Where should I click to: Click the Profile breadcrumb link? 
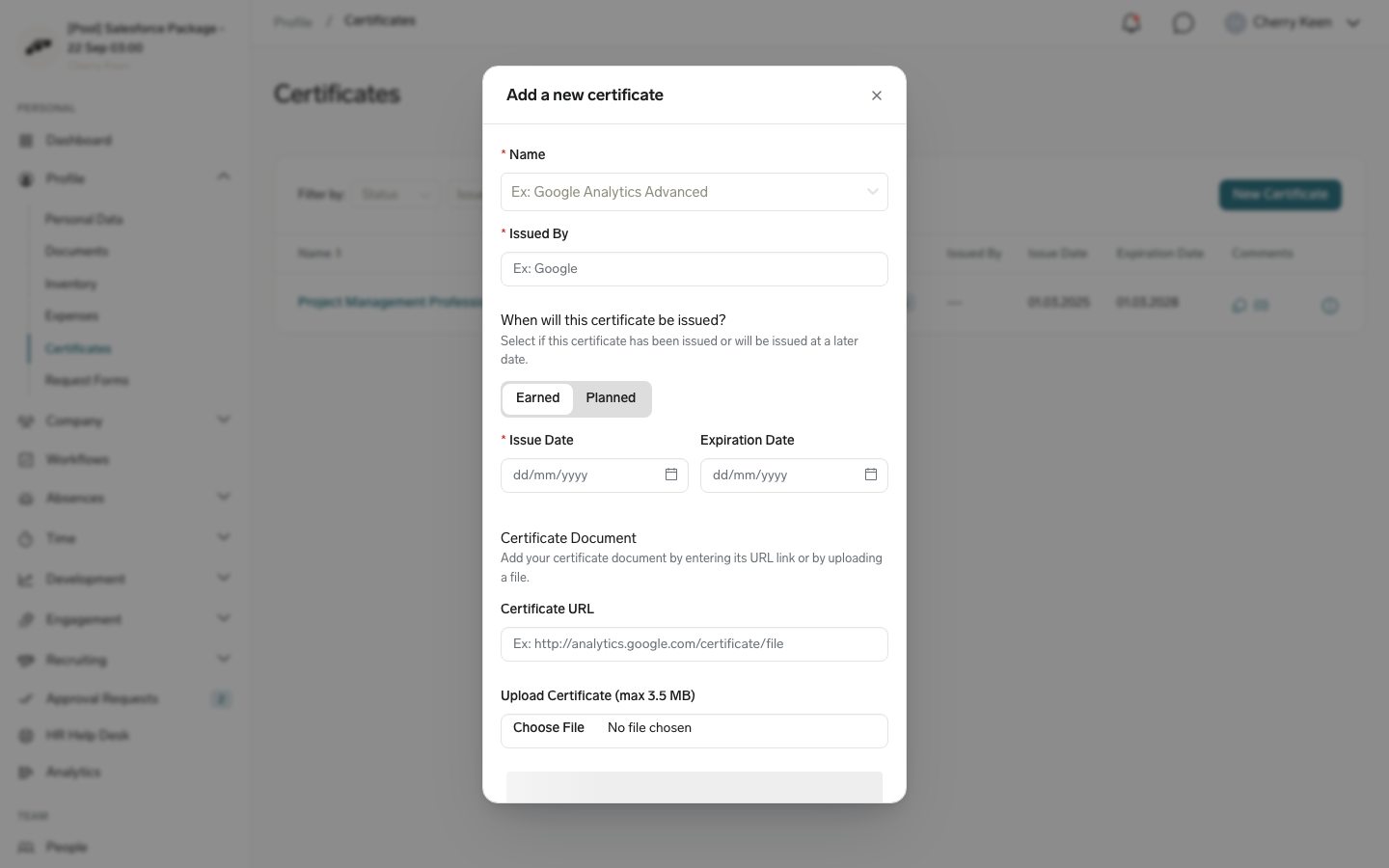[x=293, y=21]
